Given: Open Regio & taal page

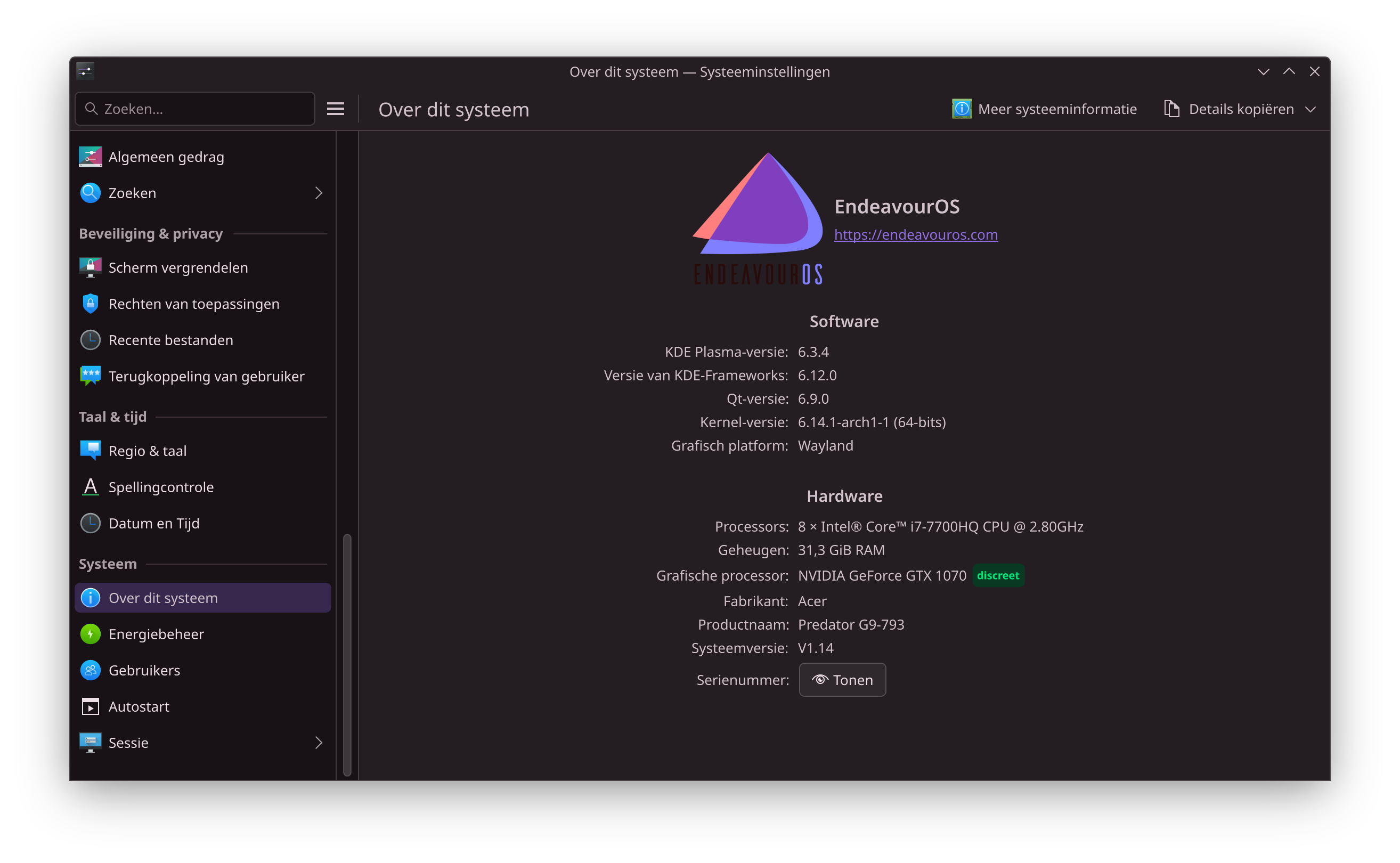Looking at the screenshot, I should click(x=202, y=451).
